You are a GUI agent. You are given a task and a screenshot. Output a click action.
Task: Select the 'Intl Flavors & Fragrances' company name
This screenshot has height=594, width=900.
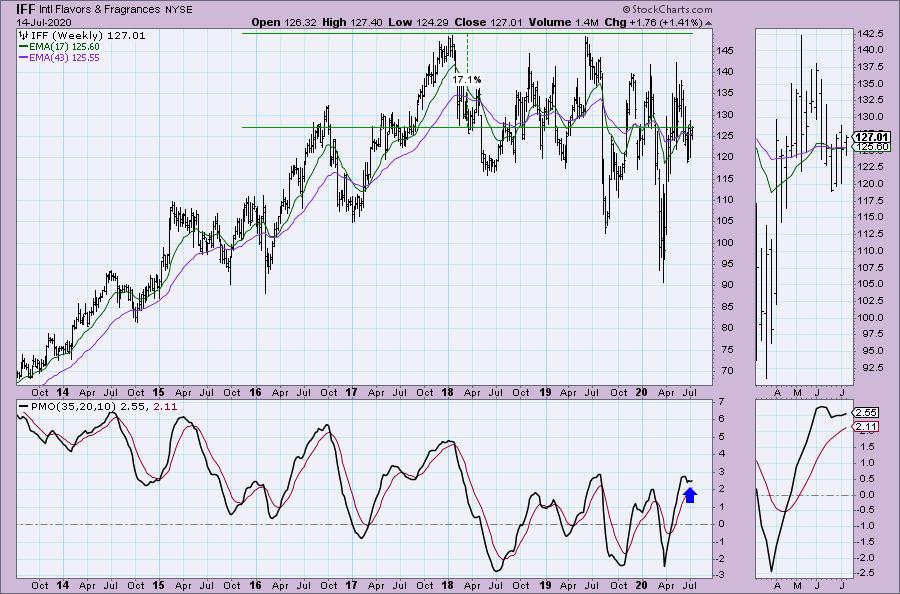pos(100,10)
